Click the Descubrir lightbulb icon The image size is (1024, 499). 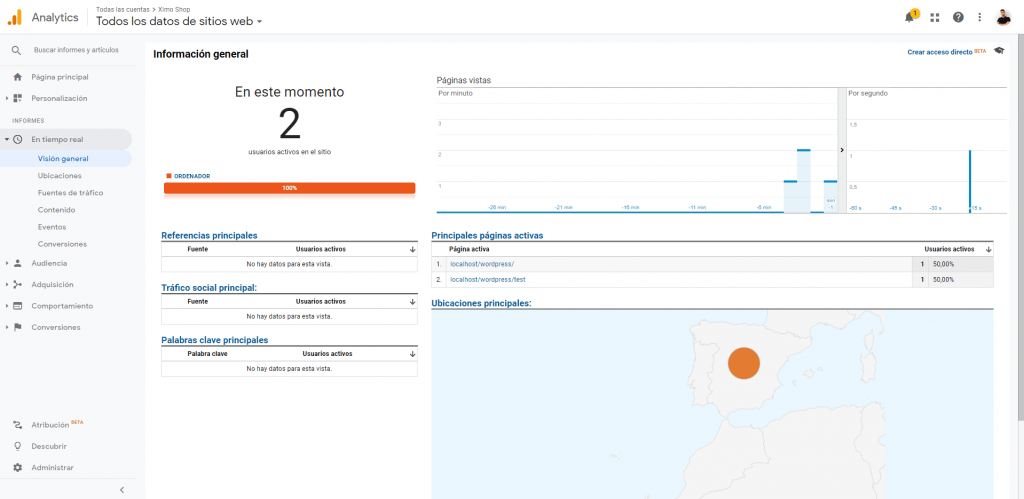pyautogui.click(x=18, y=447)
